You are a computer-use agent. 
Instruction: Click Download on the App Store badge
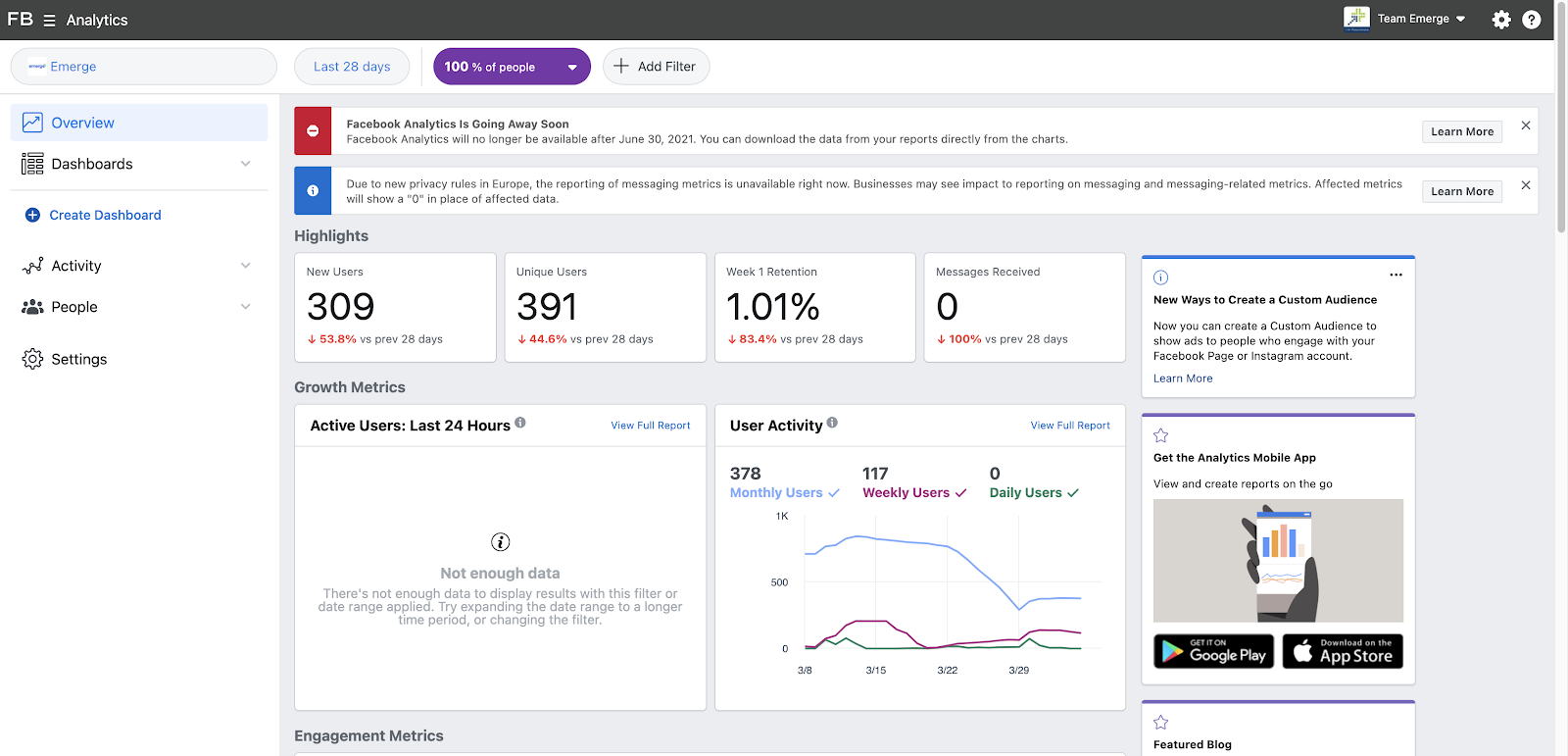click(x=1343, y=651)
